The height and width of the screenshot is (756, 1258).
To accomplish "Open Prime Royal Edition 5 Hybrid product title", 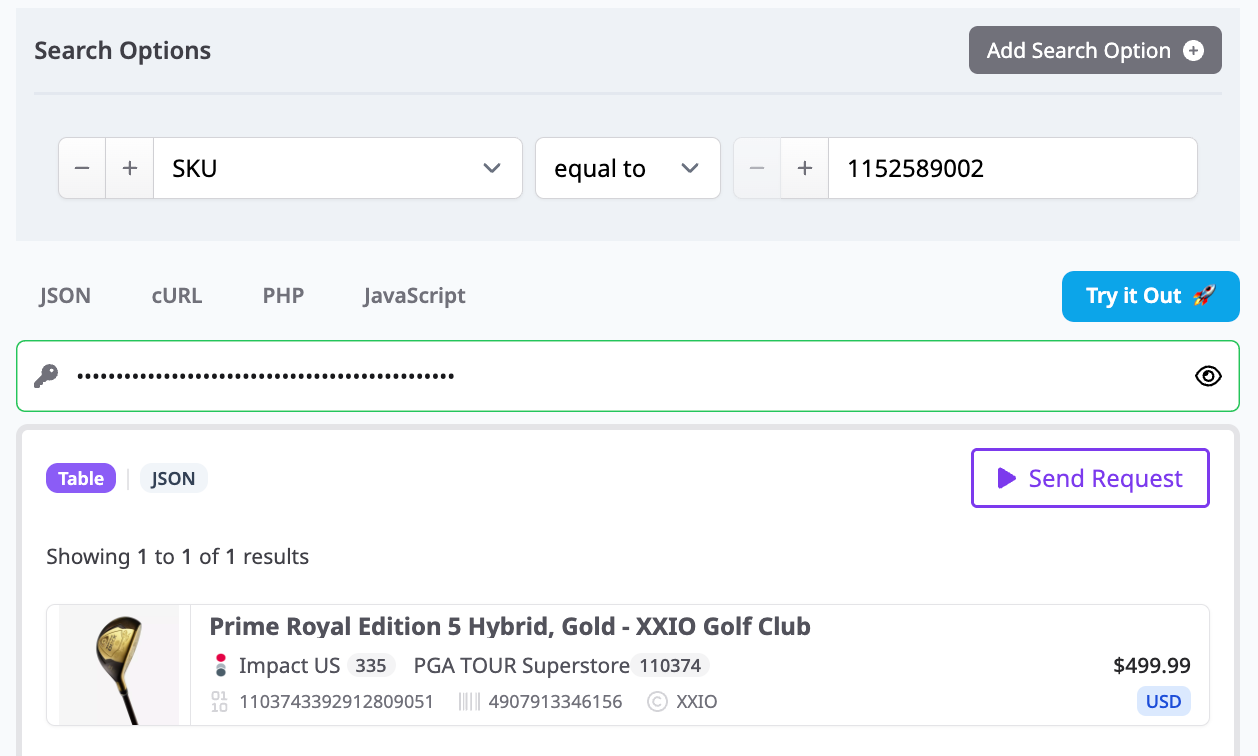I will point(510,627).
